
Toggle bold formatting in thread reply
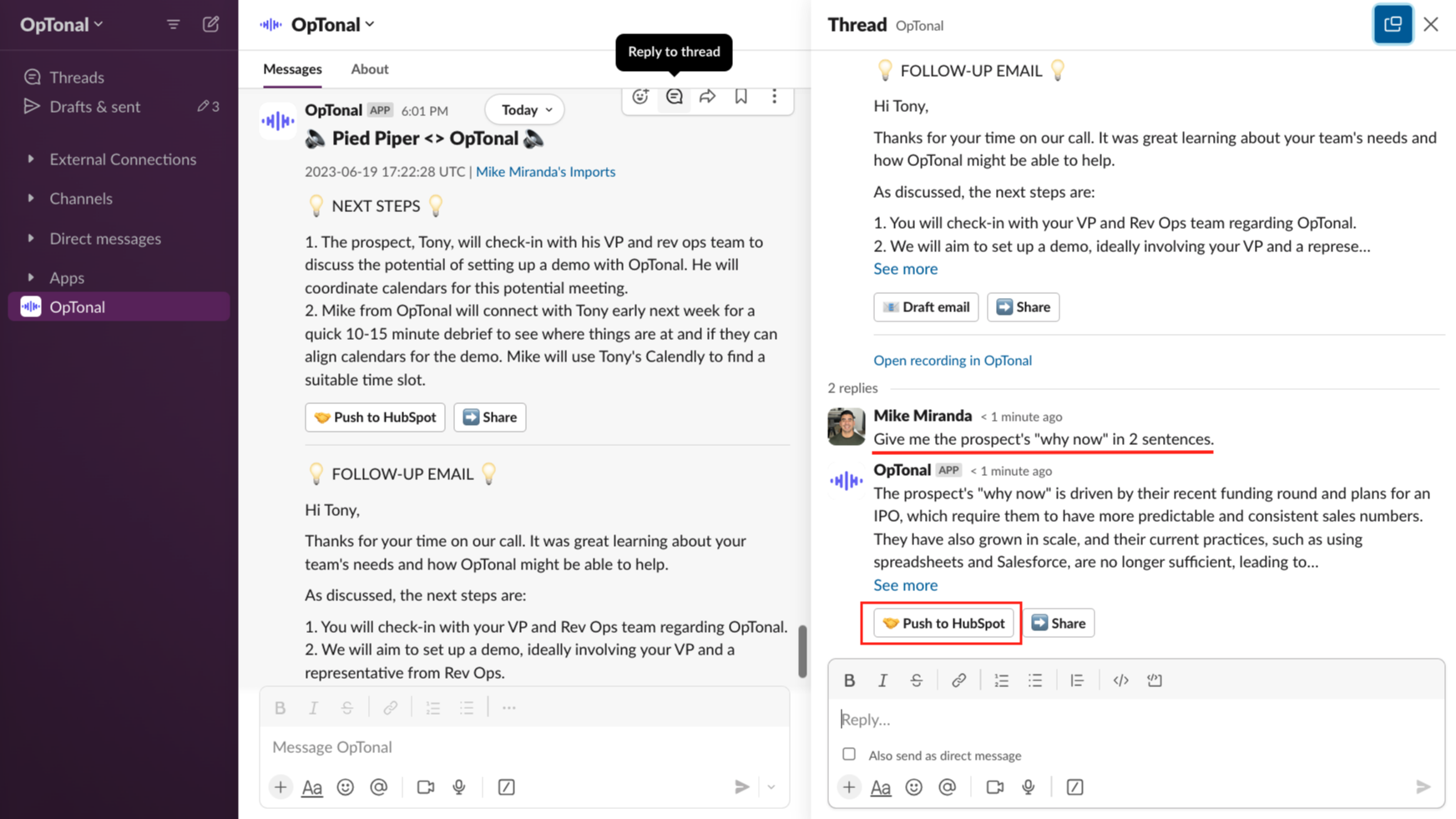(849, 680)
